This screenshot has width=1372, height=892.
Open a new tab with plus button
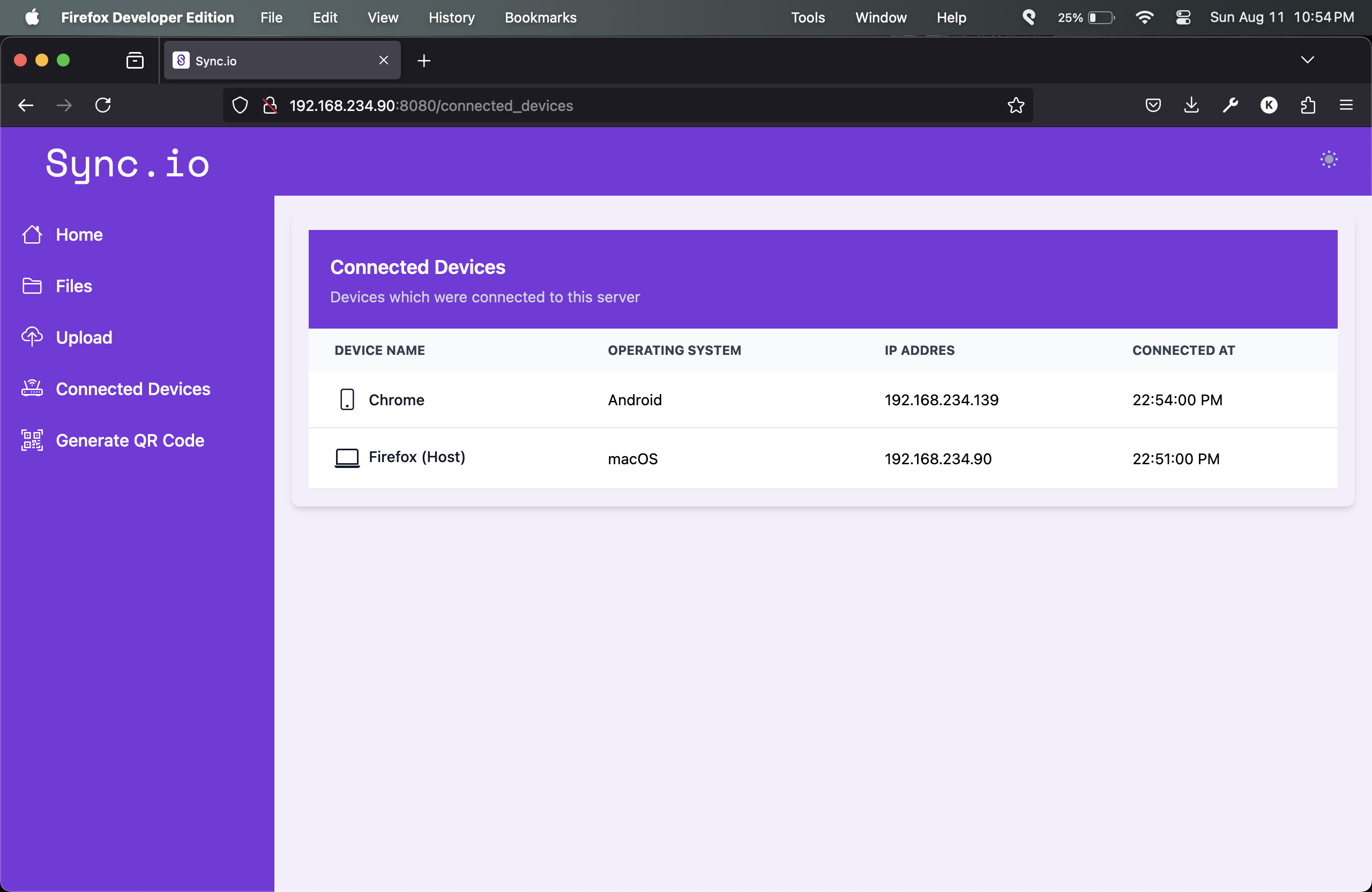click(424, 61)
